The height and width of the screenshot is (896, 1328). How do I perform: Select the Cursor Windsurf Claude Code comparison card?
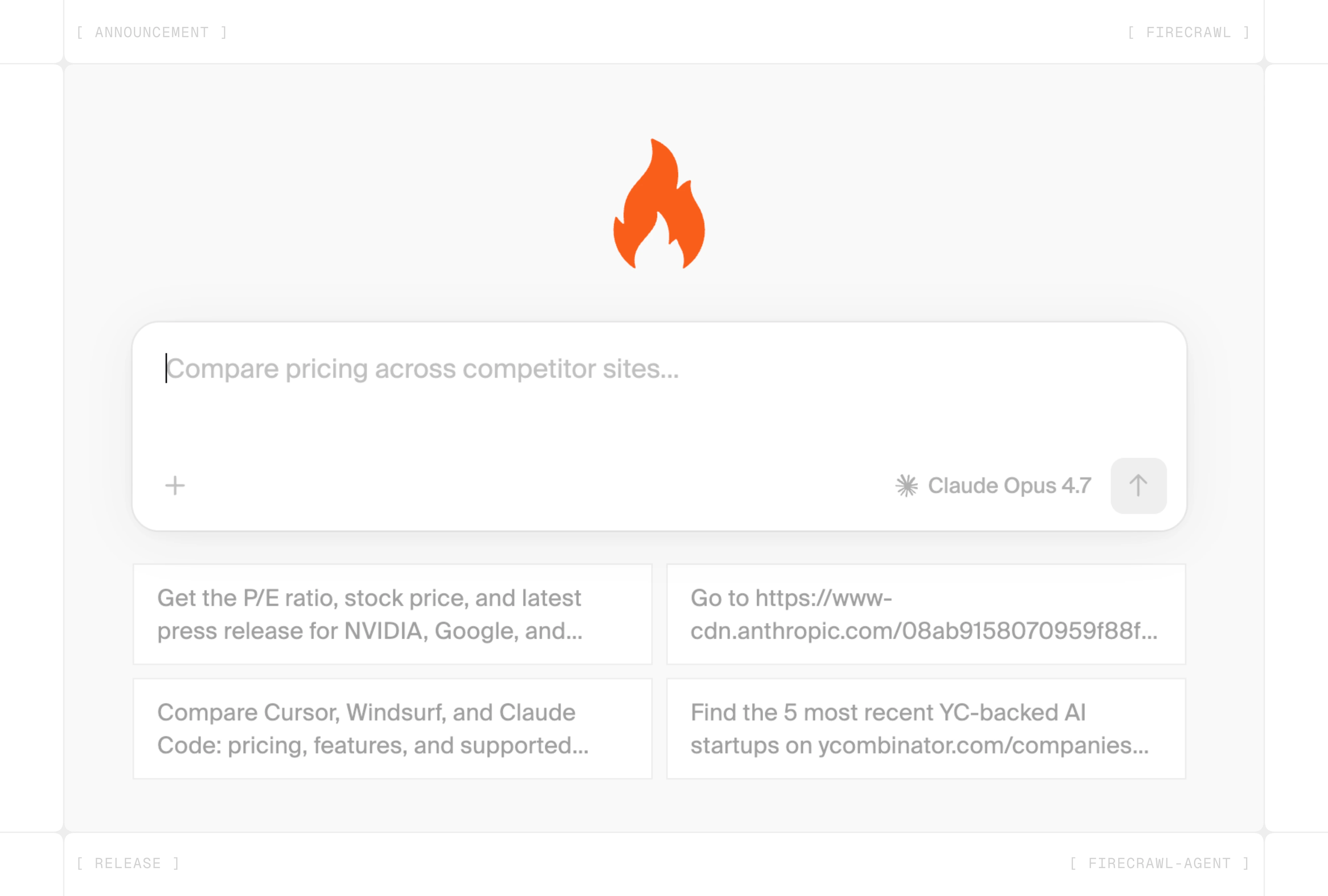click(392, 729)
